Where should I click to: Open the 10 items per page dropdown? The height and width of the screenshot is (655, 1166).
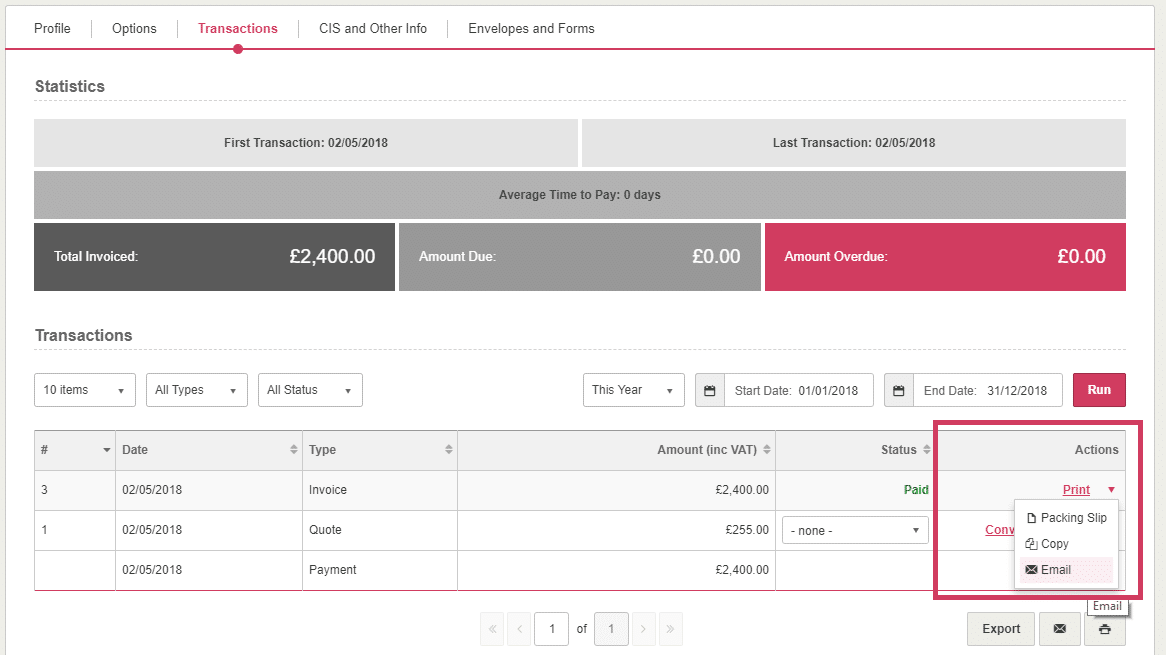pos(85,390)
